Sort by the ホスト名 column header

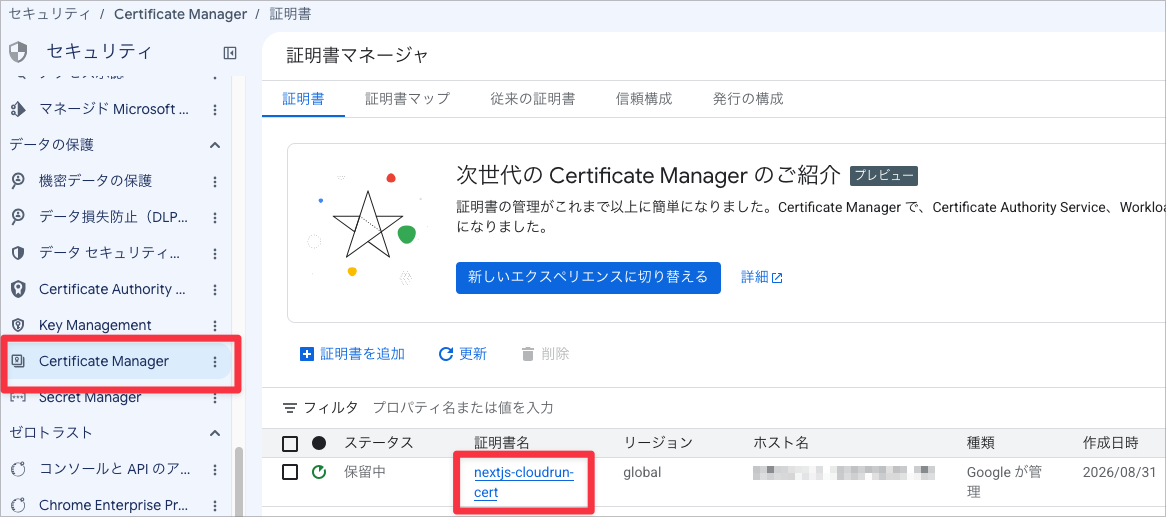[x=781, y=443]
